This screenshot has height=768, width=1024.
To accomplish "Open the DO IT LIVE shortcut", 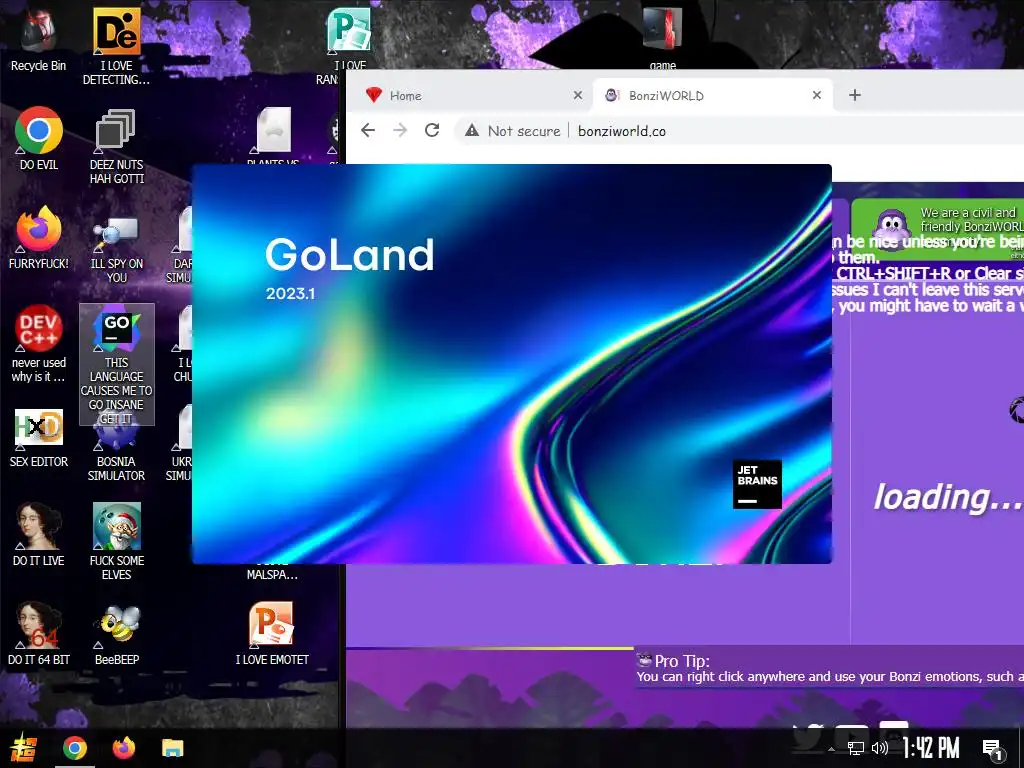I will tap(39, 534).
